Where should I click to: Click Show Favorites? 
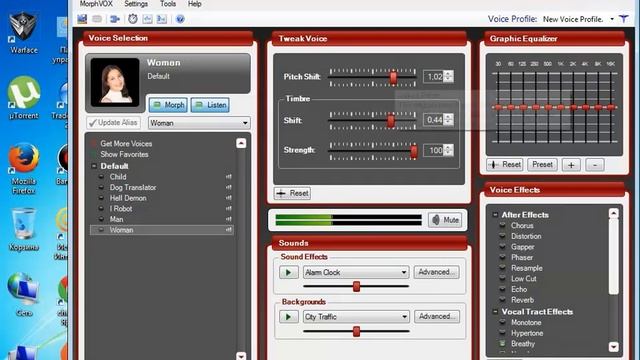pos(124,154)
